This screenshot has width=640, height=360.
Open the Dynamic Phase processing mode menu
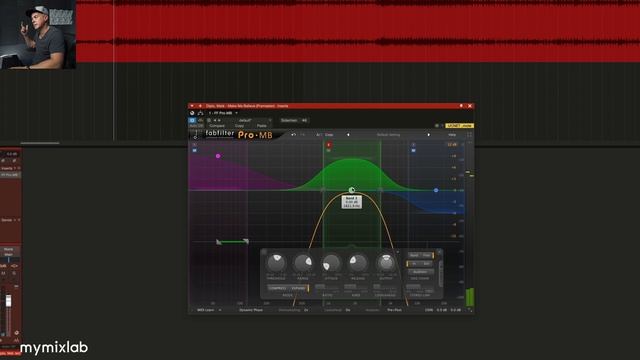[x=251, y=310]
